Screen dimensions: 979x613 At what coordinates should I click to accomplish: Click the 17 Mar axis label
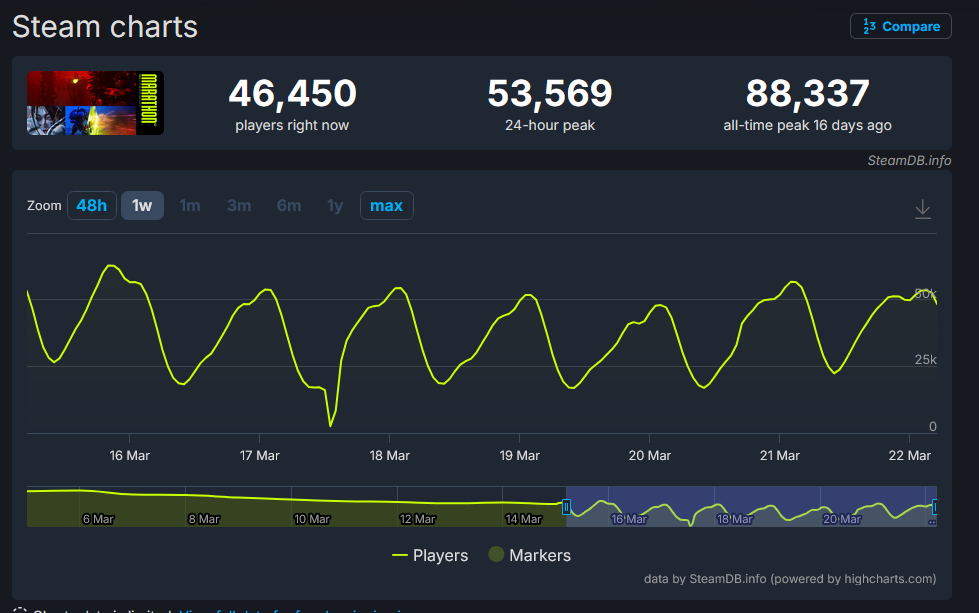point(259,456)
